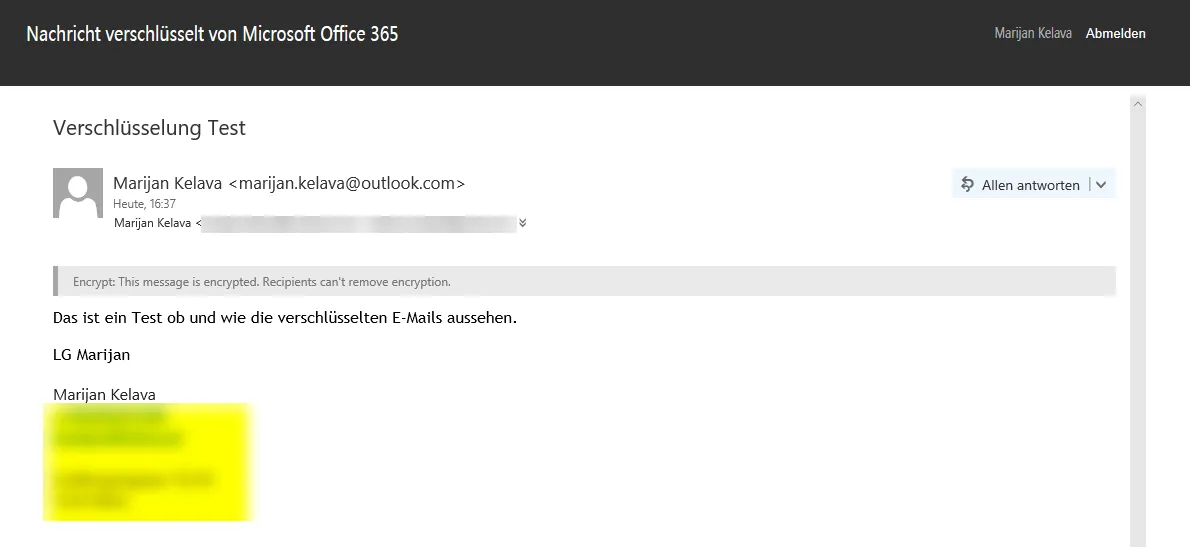Open the reply options dropdown arrow
The height and width of the screenshot is (547, 1190).
point(1101,184)
